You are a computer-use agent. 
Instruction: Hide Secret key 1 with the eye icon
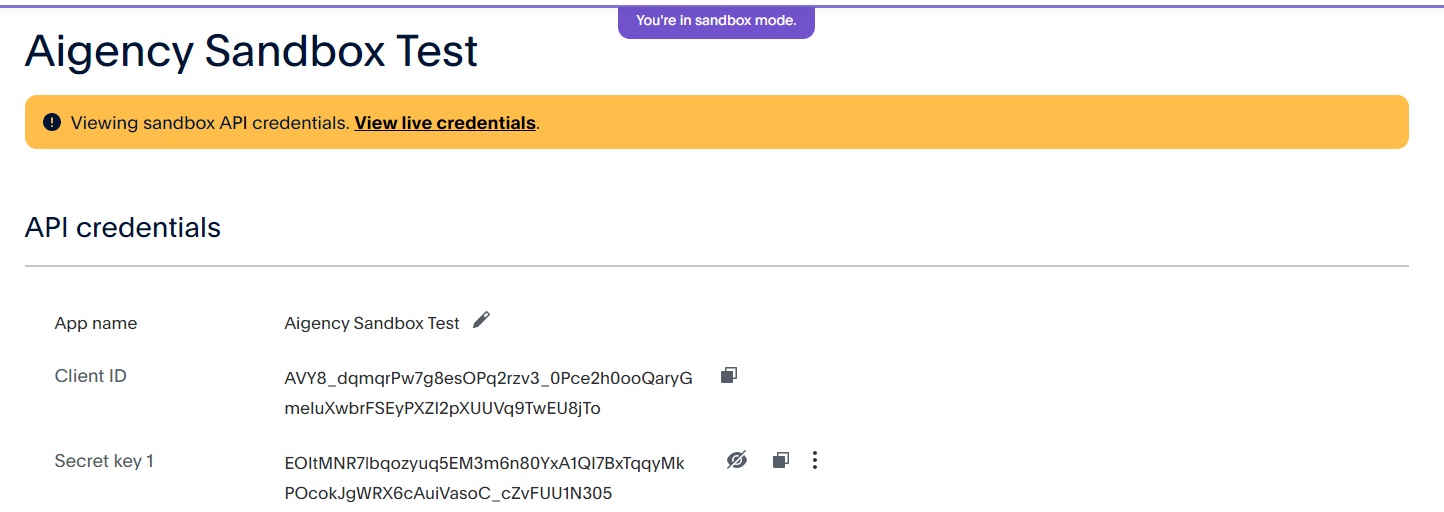(x=737, y=460)
